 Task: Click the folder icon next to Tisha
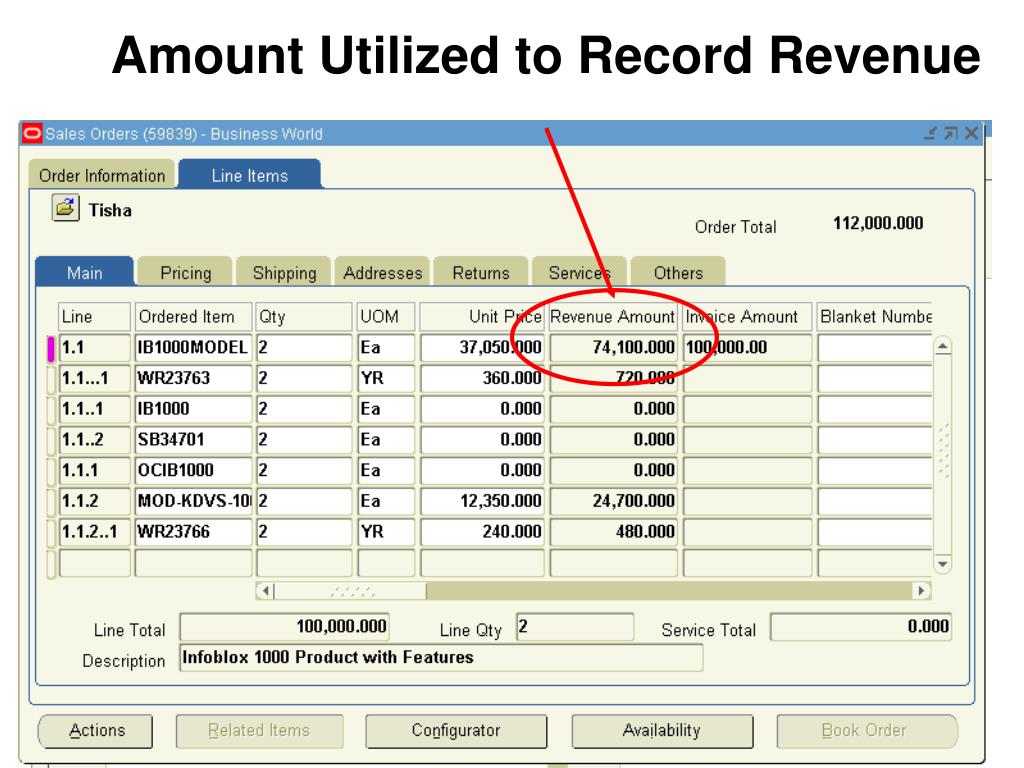pos(66,208)
